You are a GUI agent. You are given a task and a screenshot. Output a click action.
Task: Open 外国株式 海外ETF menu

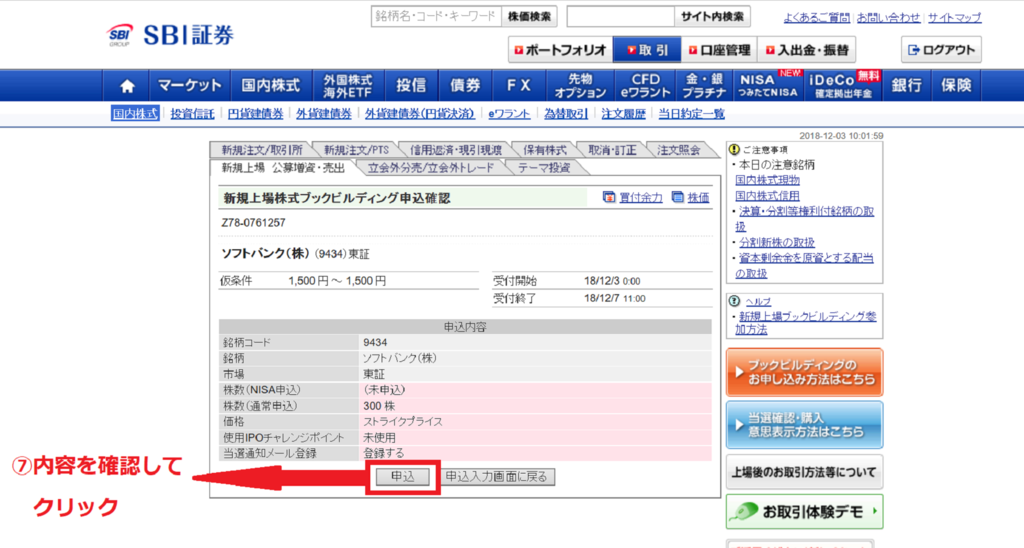(347, 86)
